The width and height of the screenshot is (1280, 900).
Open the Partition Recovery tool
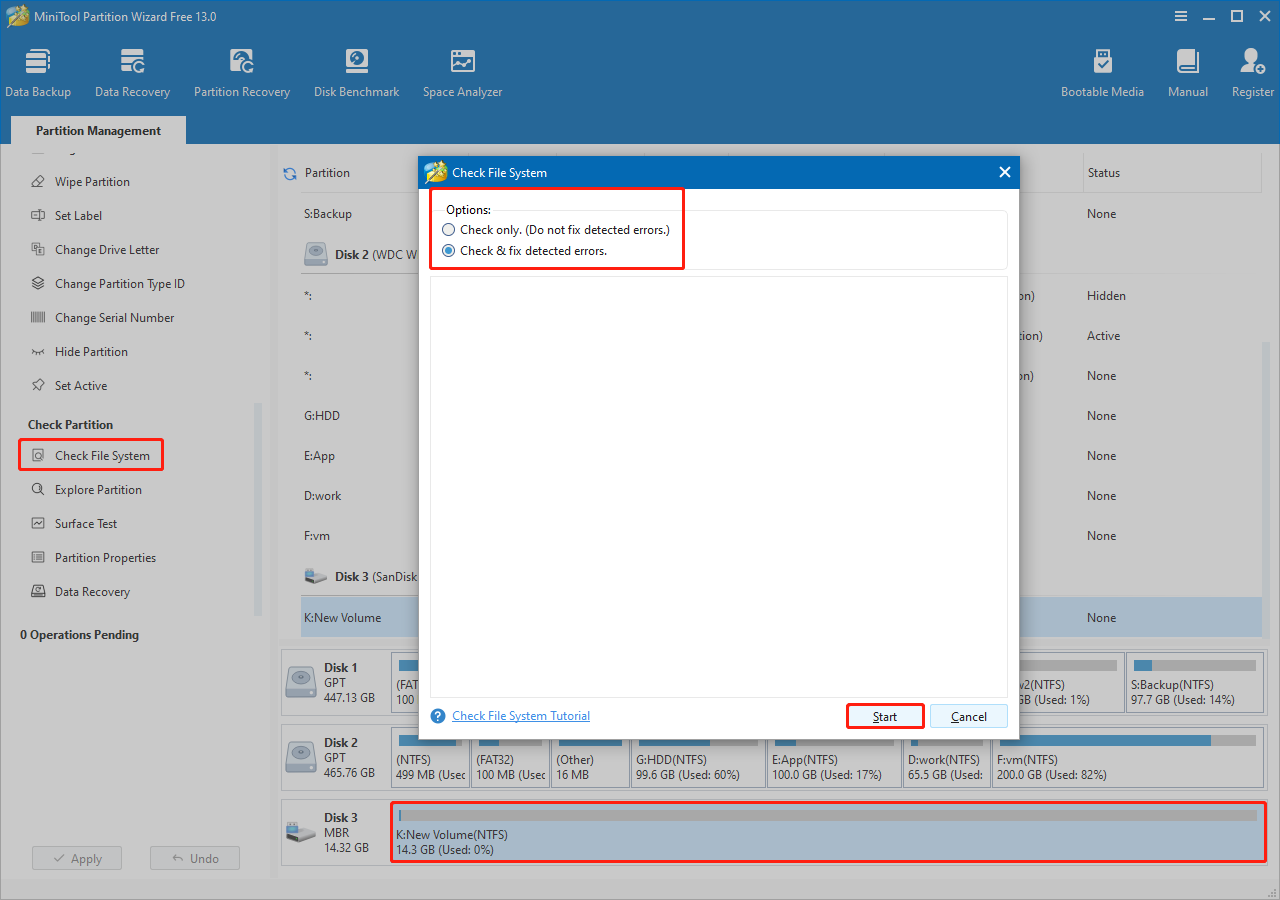(x=241, y=70)
